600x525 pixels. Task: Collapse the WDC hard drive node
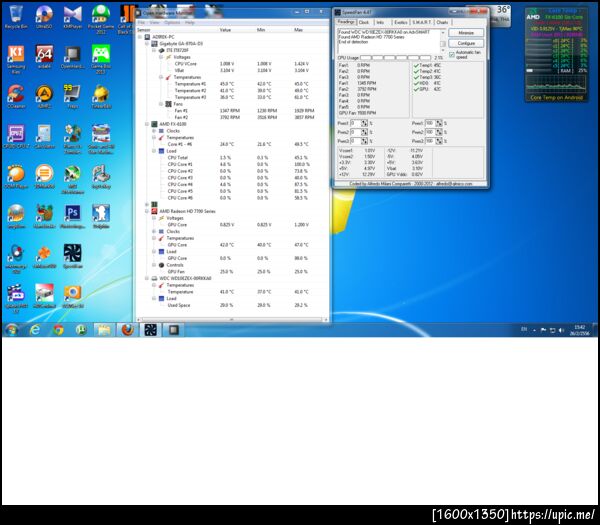(147, 278)
